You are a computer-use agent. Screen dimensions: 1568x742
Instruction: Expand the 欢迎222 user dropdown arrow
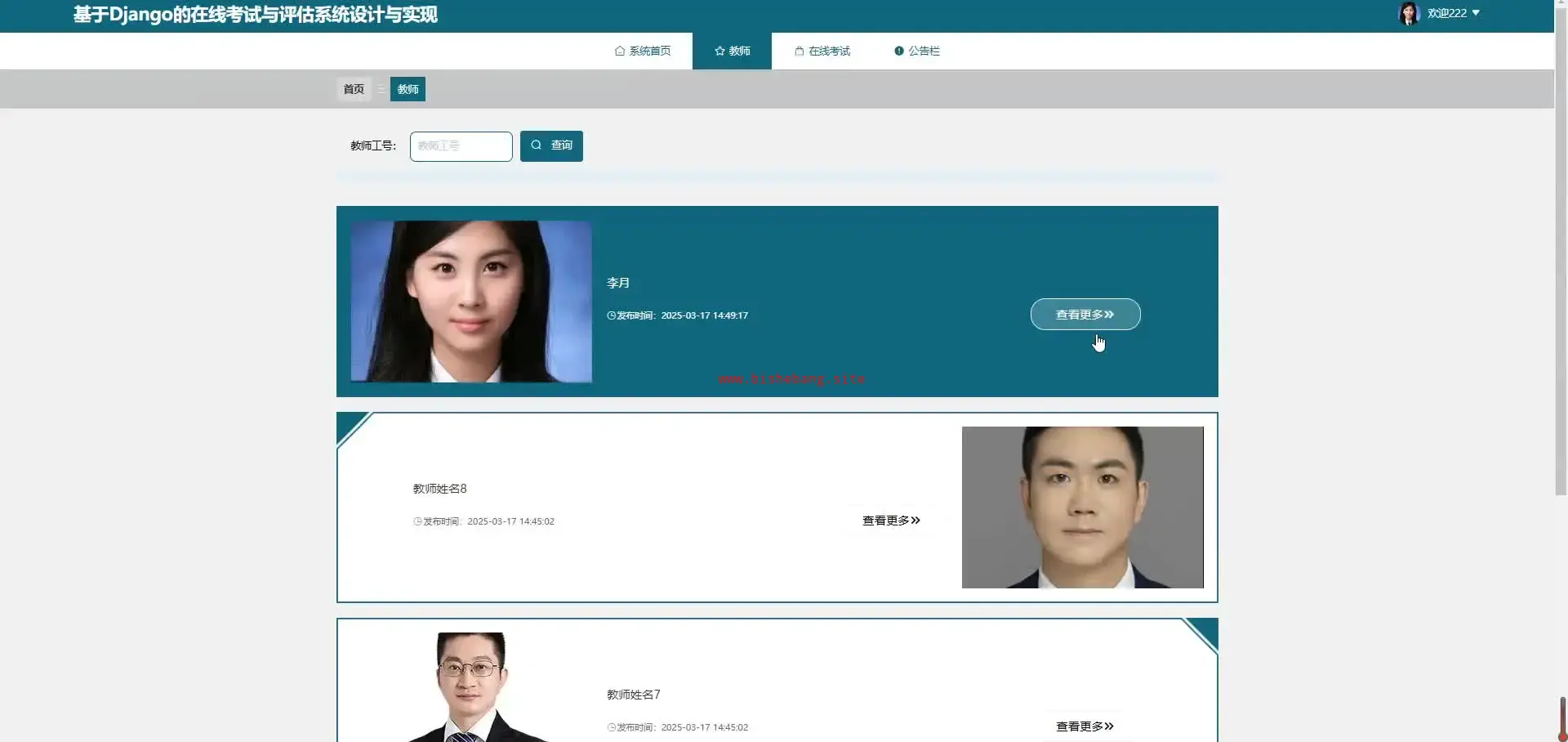(x=1476, y=13)
